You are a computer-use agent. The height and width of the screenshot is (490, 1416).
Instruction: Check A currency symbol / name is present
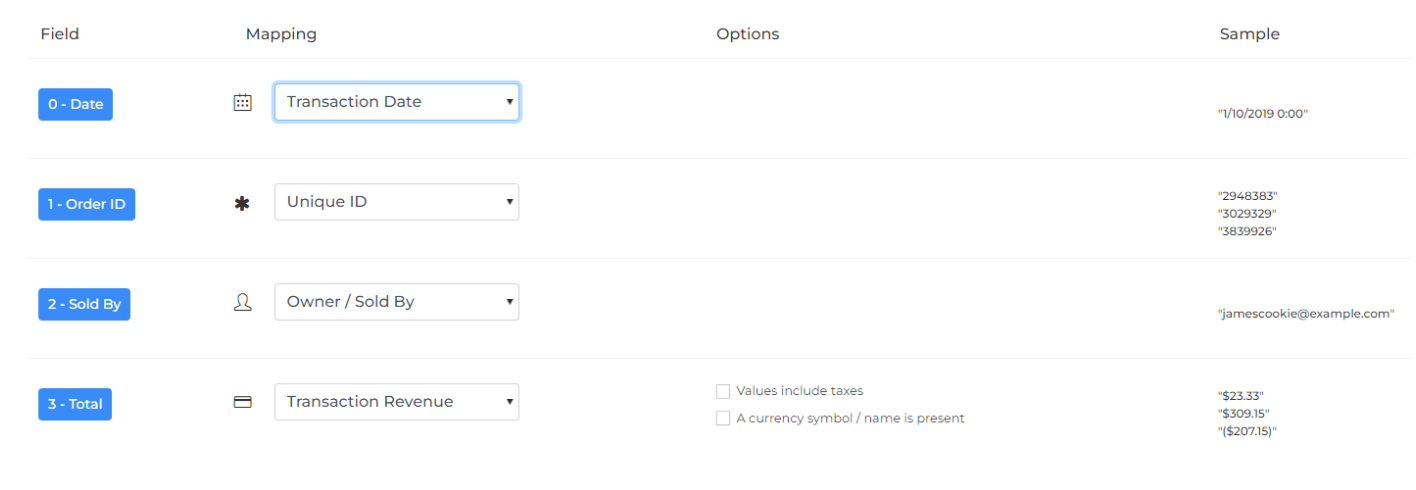(x=723, y=418)
